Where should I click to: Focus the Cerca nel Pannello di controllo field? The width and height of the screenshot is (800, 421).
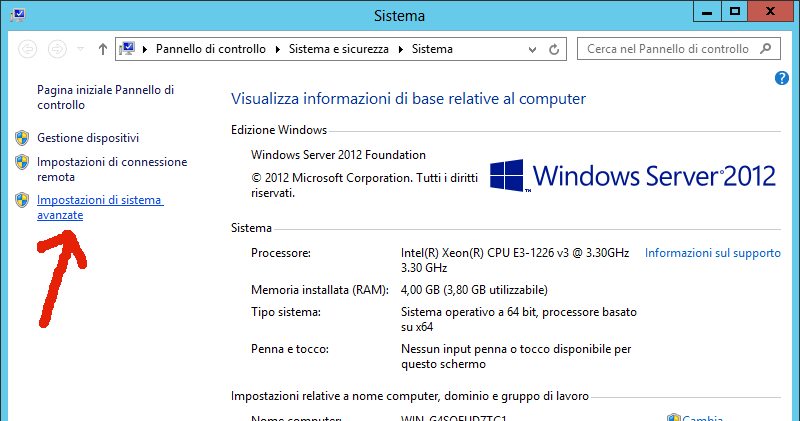tap(679, 49)
